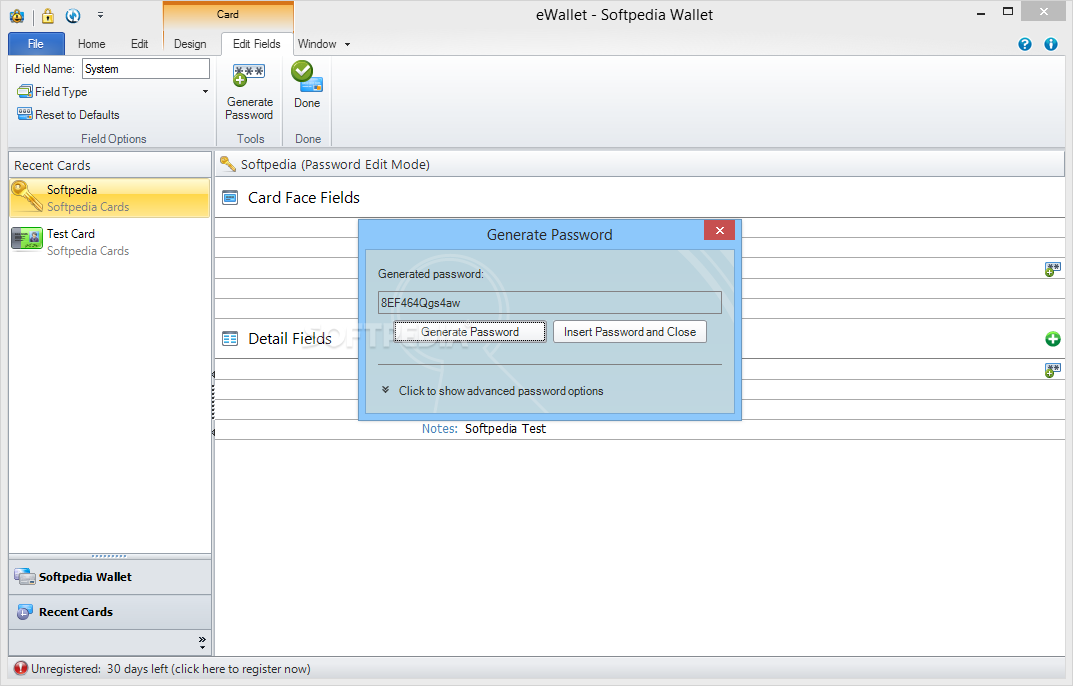This screenshot has width=1073, height=686.
Task: Click the blue Help question mark icon
Action: [x=1024, y=44]
